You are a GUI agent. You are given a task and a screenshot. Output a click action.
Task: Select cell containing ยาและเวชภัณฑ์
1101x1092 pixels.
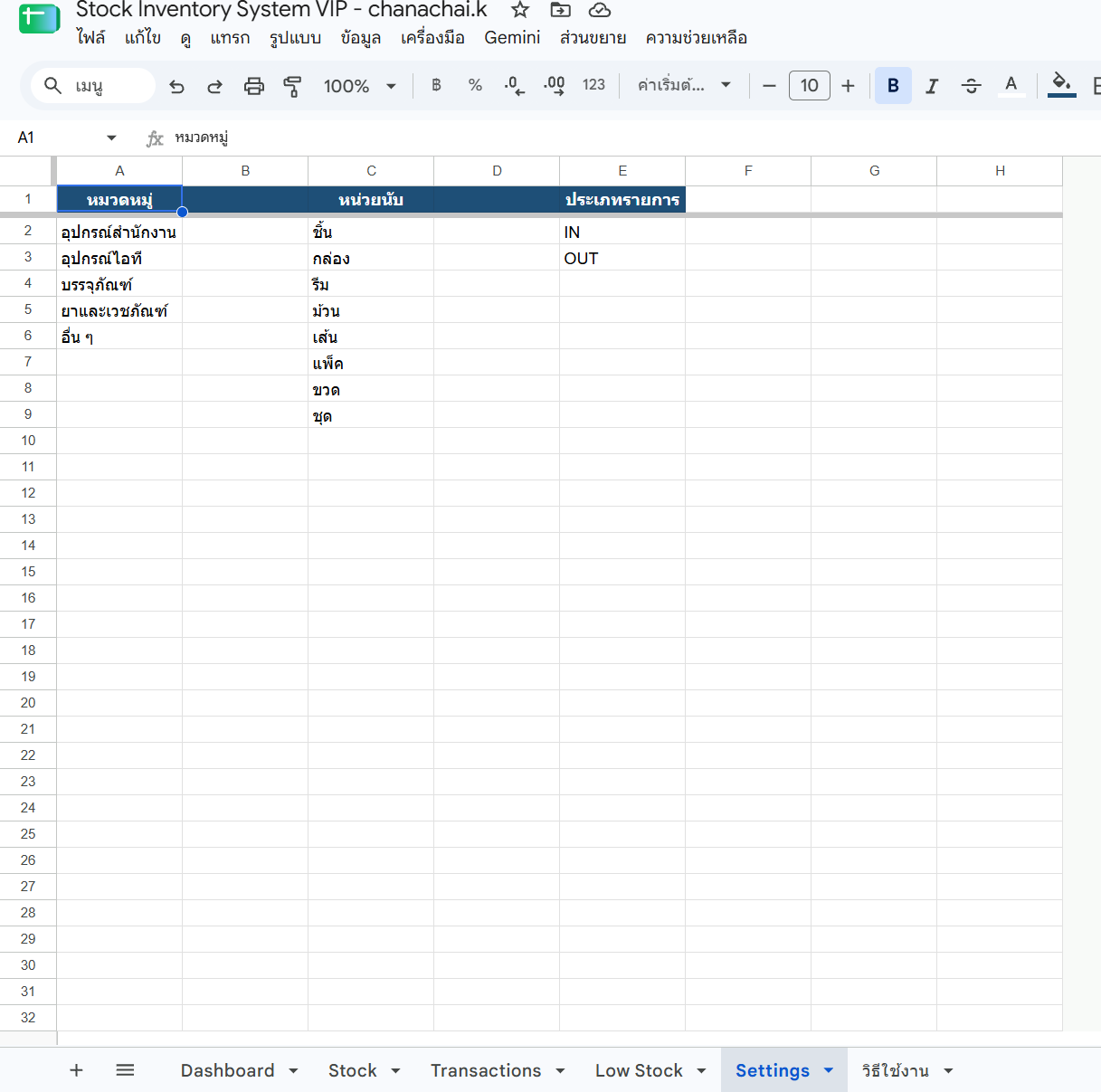pos(119,310)
